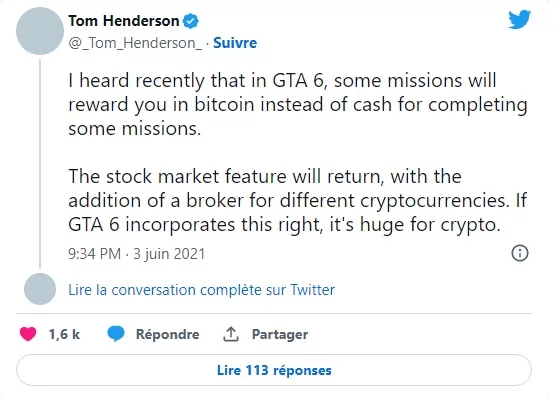Click Lire 113 réponses button
The image size is (554, 396).
(x=274, y=370)
